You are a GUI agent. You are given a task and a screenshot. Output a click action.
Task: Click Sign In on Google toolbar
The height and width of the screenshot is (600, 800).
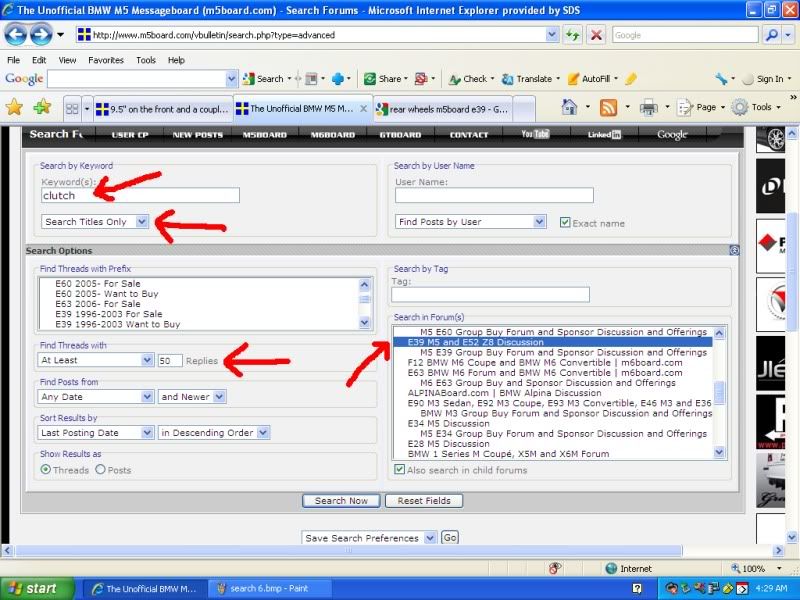point(765,79)
